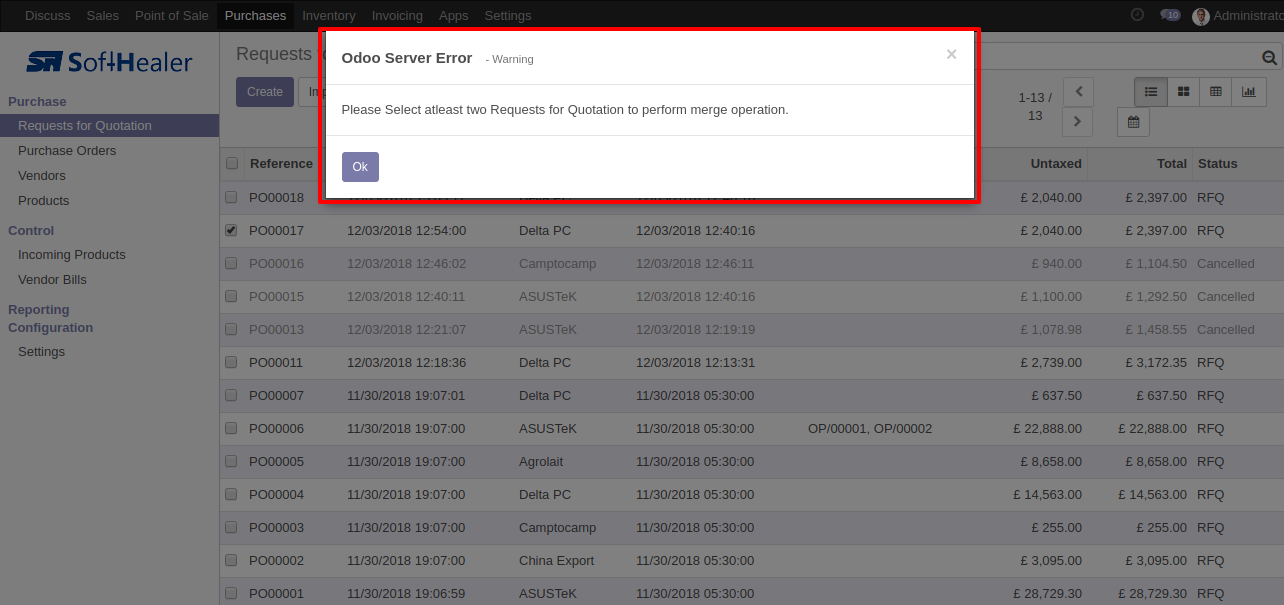This screenshot has height=605, width=1284.
Task: Open Incoming Products in sidebar
Action: point(72,254)
